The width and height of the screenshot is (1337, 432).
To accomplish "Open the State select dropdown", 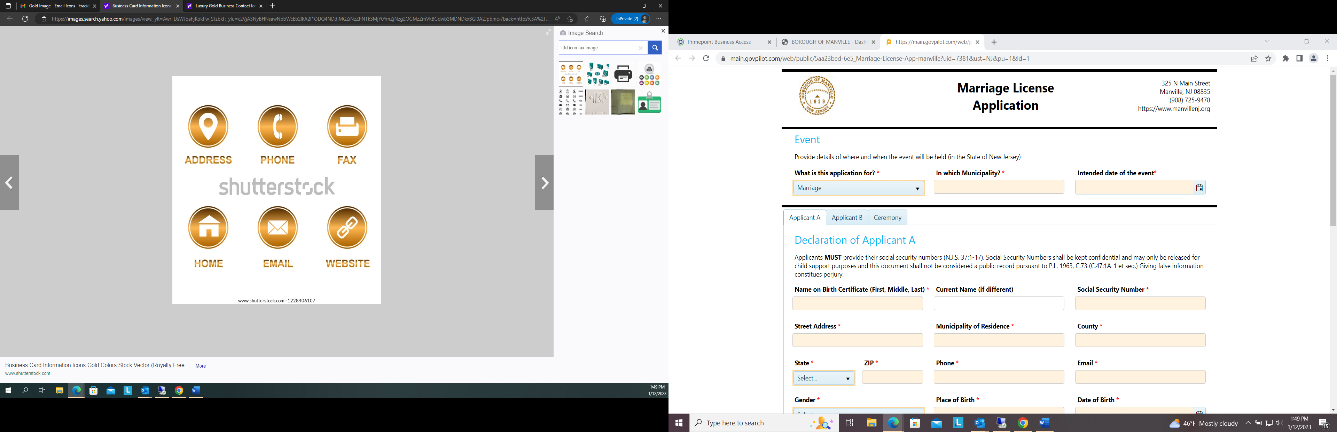I will pyautogui.click(x=824, y=378).
